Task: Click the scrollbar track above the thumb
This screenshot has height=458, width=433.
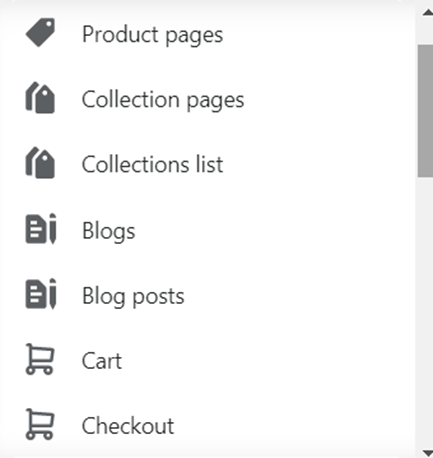Action: pos(426,32)
